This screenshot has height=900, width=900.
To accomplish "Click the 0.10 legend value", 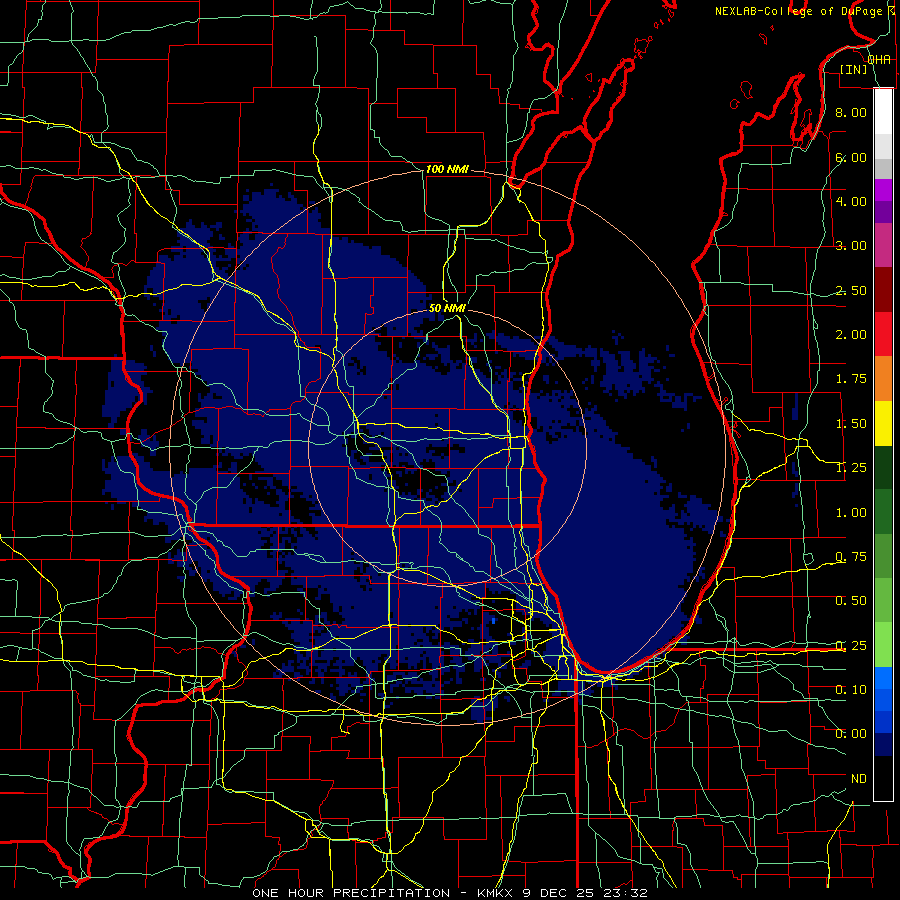I will pyautogui.click(x=851, y=689).
